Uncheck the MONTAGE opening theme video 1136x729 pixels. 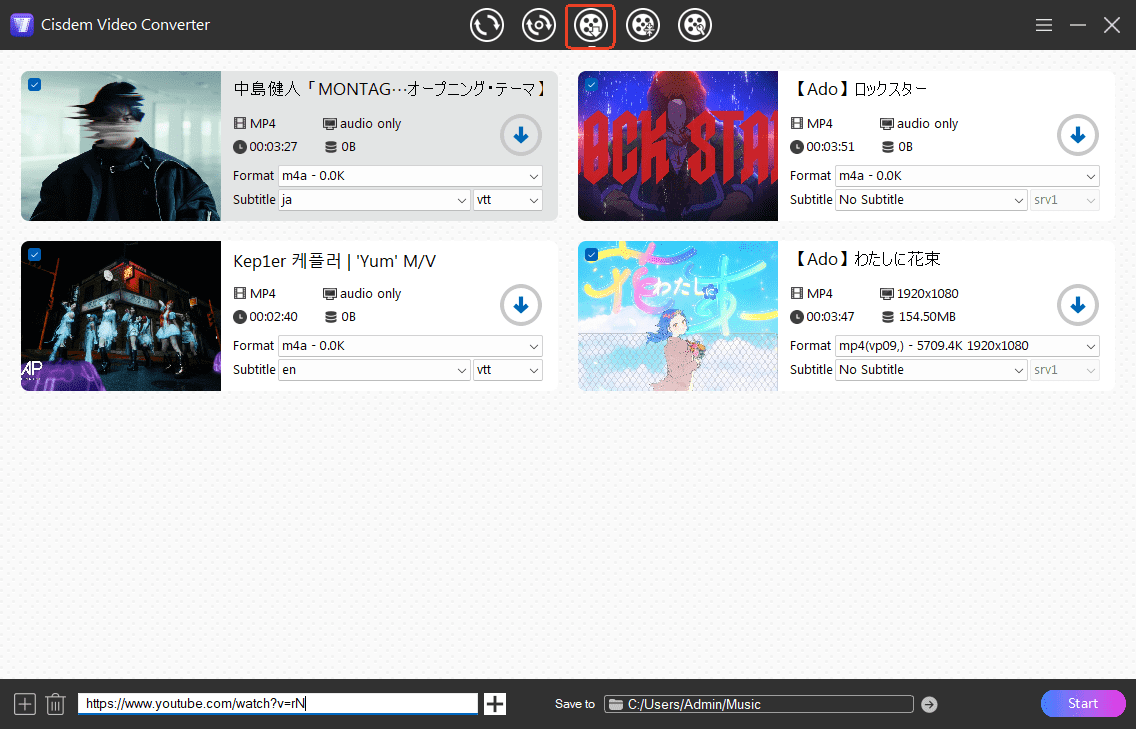[x=34, y=85]
